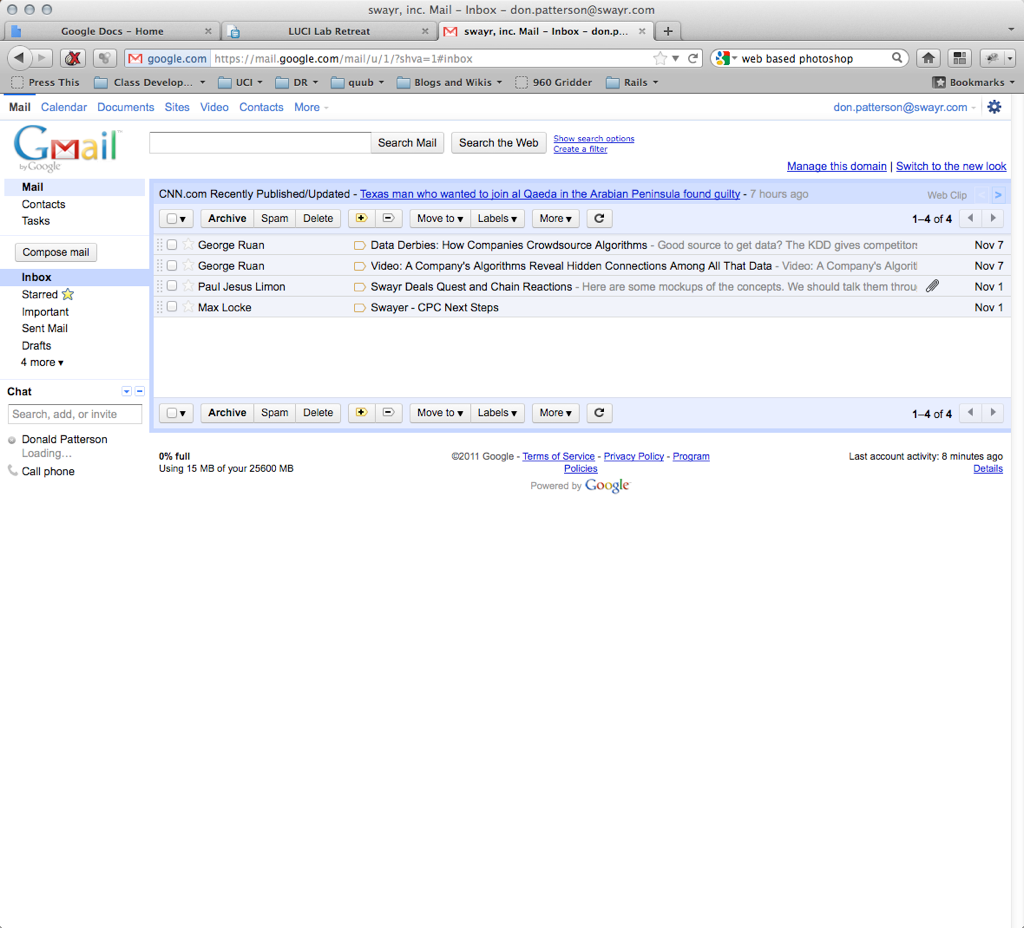Open the top Labels dropdown
The height and width of the screenshot is (928, 1024).
(x=497, y=218)
